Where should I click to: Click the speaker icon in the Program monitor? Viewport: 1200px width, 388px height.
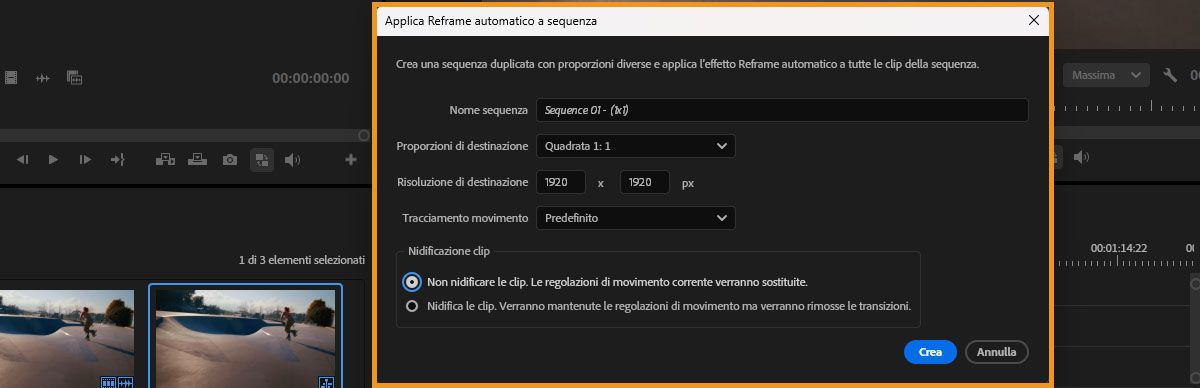click(x=1080, y=157)
